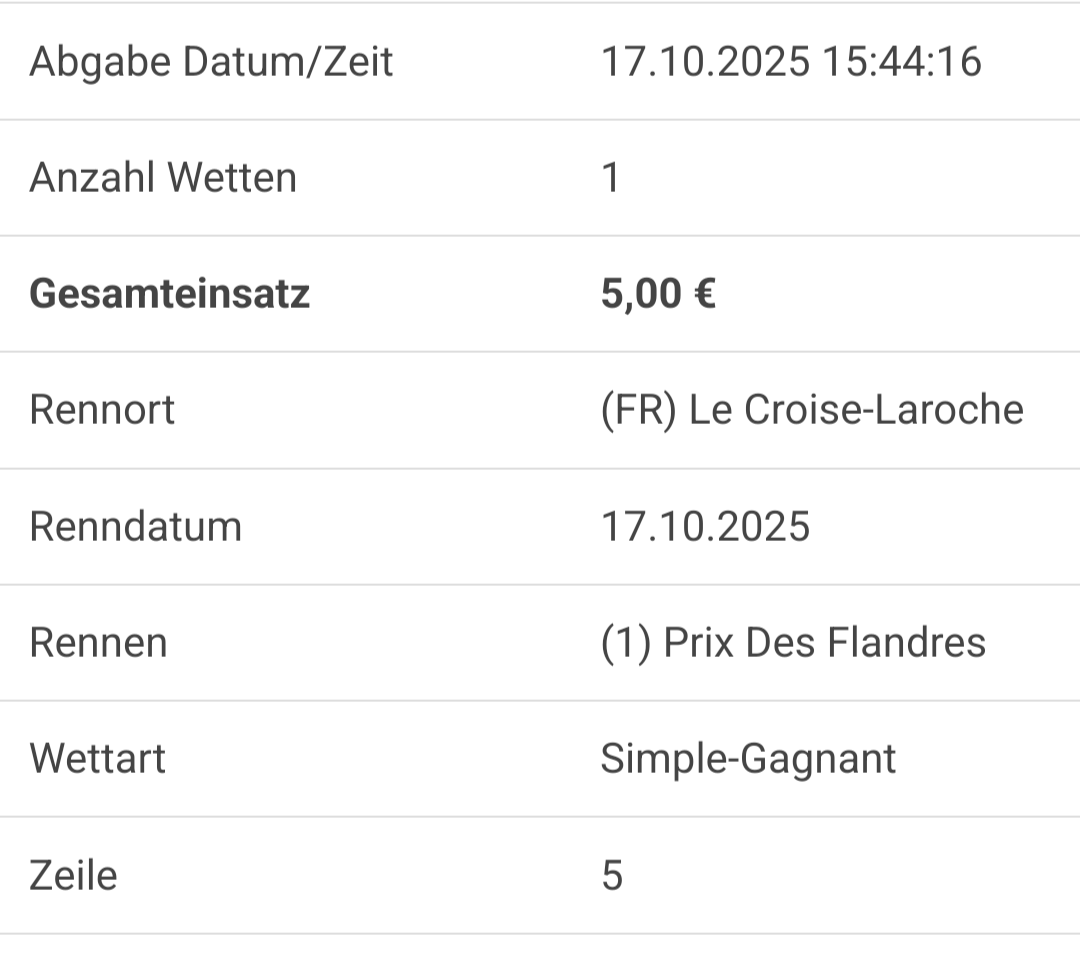Click the "Zeile" label
The image size is (1080, 956).
(73, 875)
